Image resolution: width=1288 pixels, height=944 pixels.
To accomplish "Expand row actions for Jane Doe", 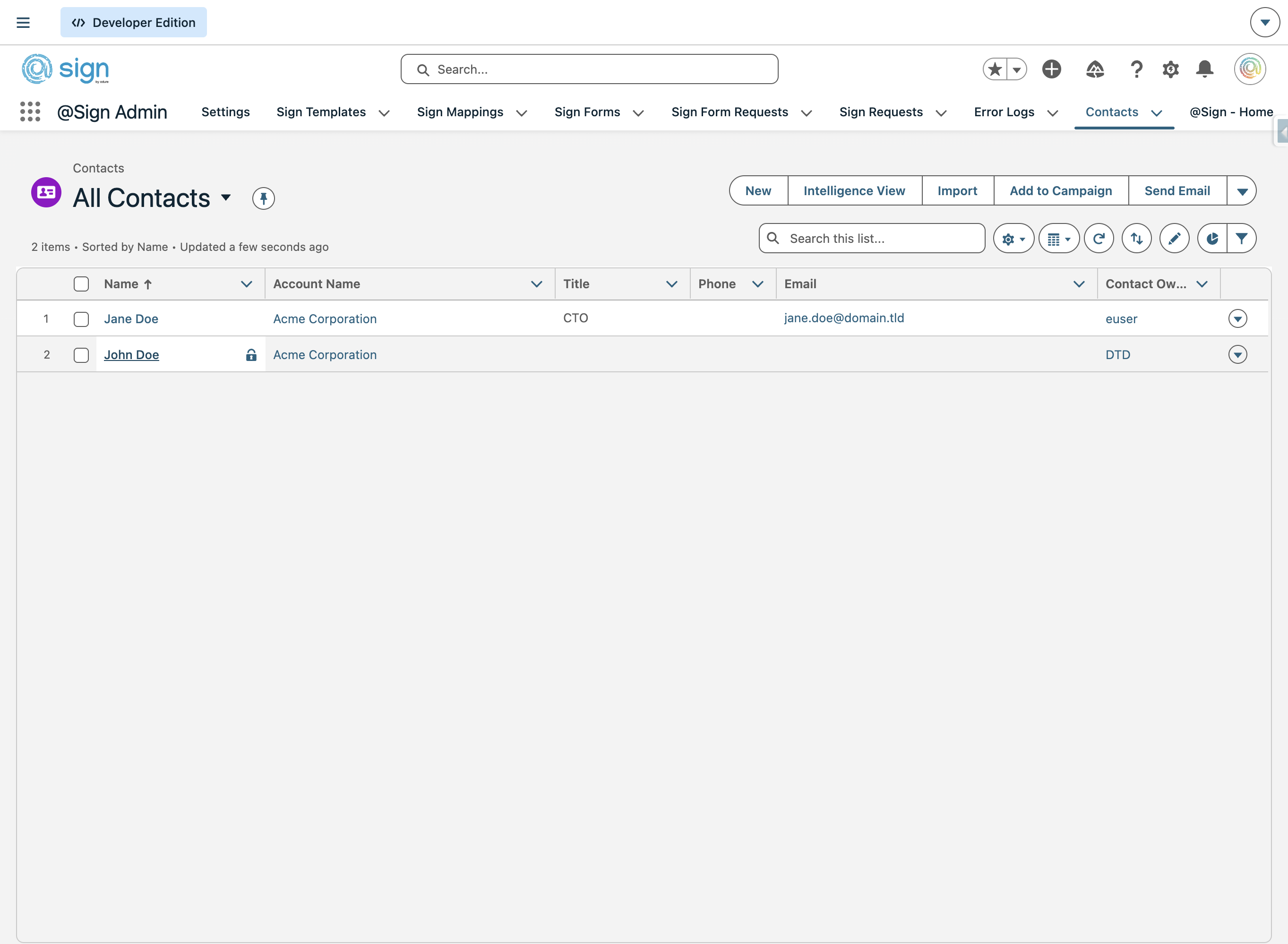I will click(1237, 318).
